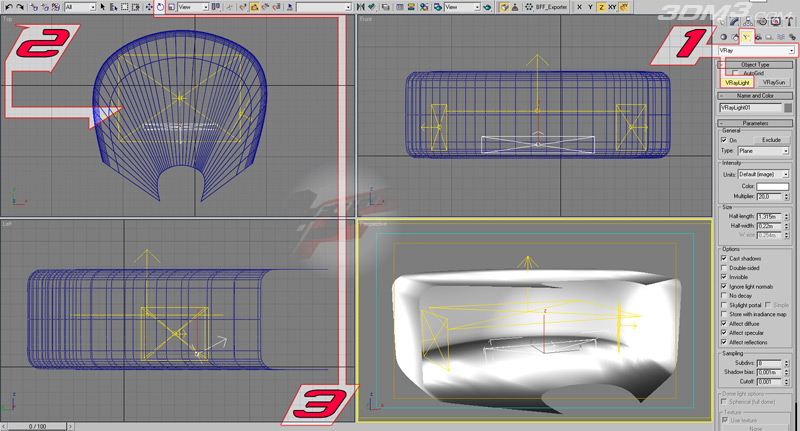Open the VRay light category dropdown
Image resolution: width=800 pixels, height=431 pixels.
coord(790,50)
